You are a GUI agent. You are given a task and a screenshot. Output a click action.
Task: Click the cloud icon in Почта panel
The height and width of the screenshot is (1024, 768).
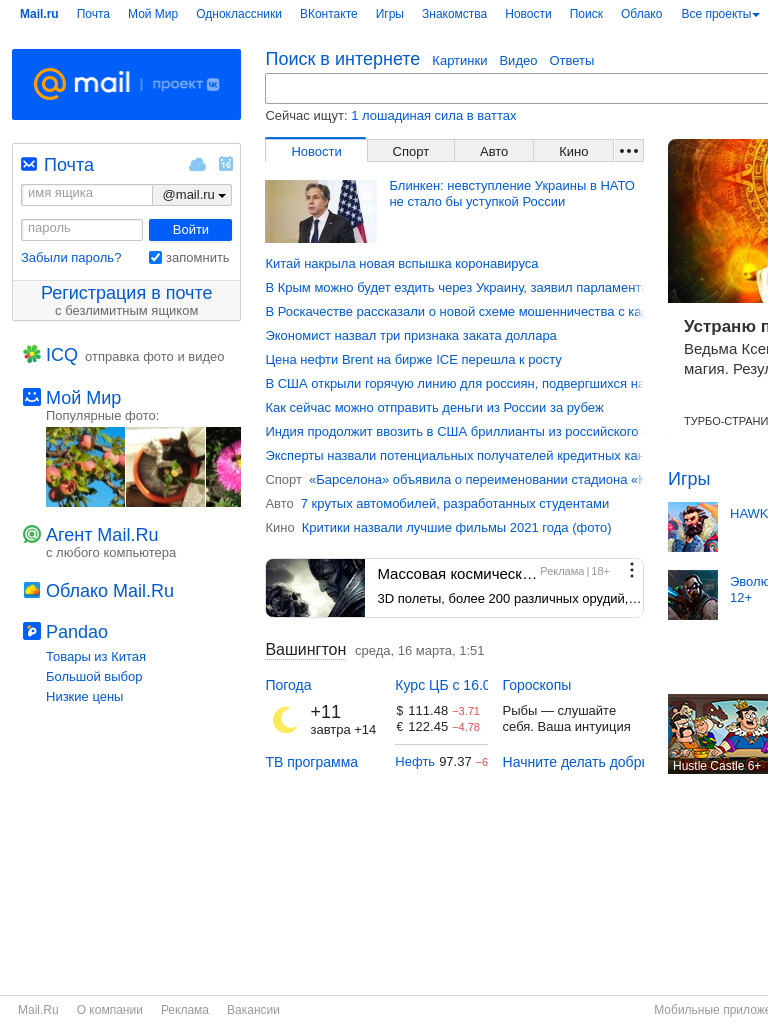(x=197, y=165)
